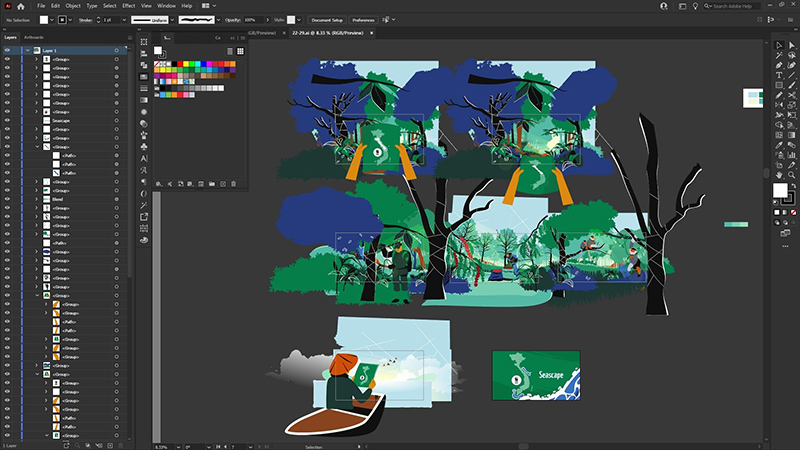Switch swatches panel to thumbnail grid view
800x450 pixels.
(240, 51)
